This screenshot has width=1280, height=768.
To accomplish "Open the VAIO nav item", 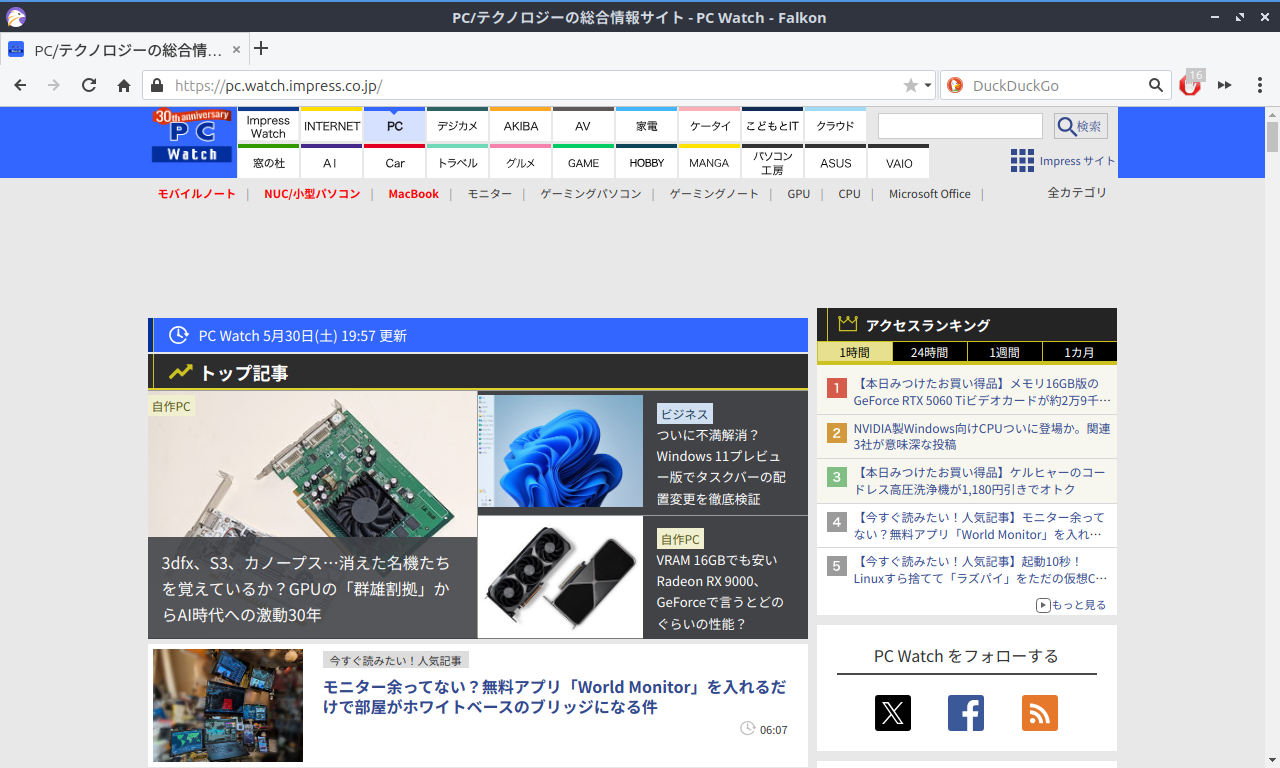I will (x=899, y=162).
